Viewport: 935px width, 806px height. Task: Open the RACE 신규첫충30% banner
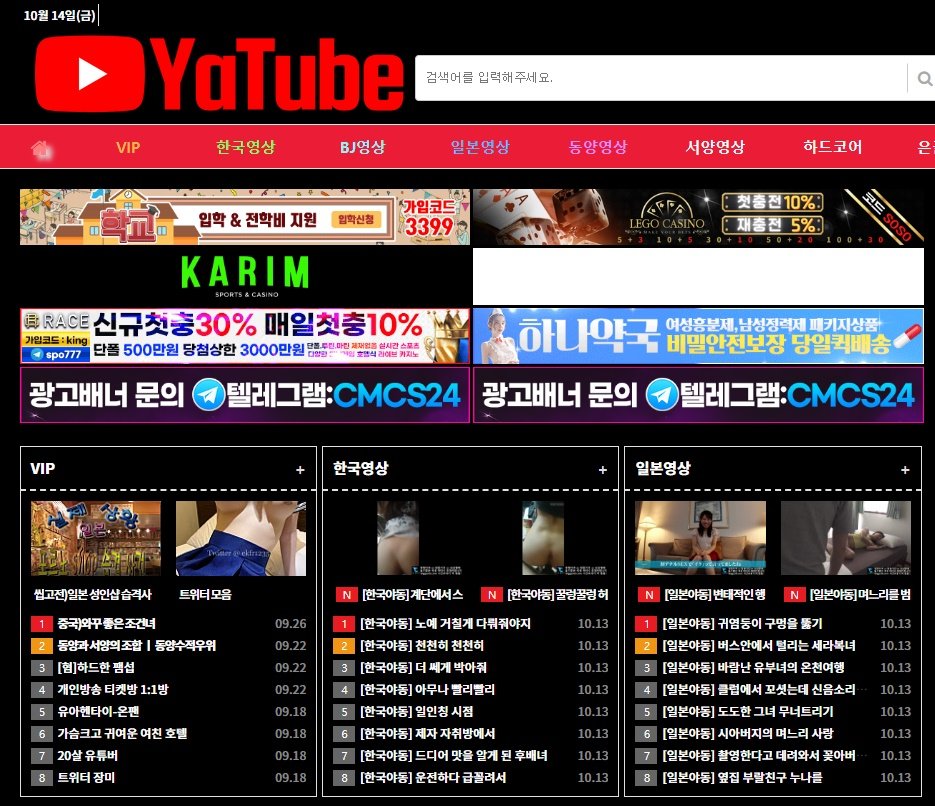(245, 336)
